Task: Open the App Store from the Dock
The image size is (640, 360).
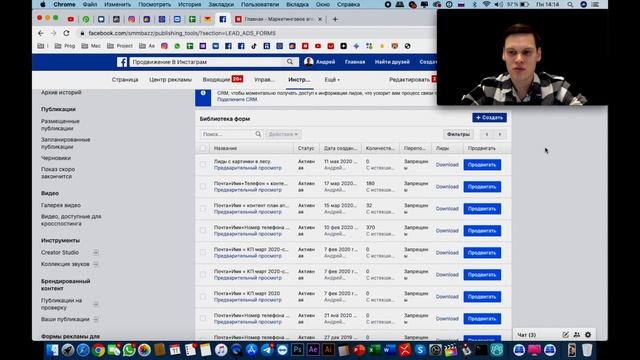Action: pos(251,350)
